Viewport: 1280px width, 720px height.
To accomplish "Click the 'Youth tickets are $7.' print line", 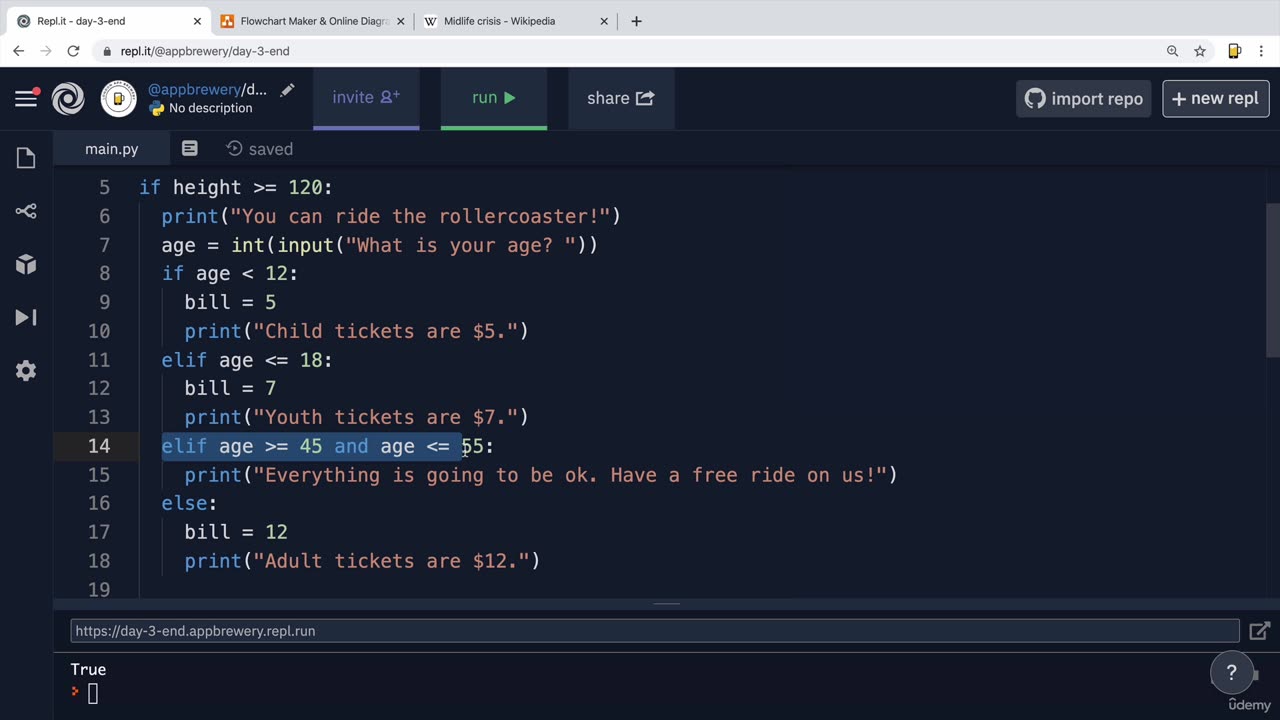I will tap(356, 417).
